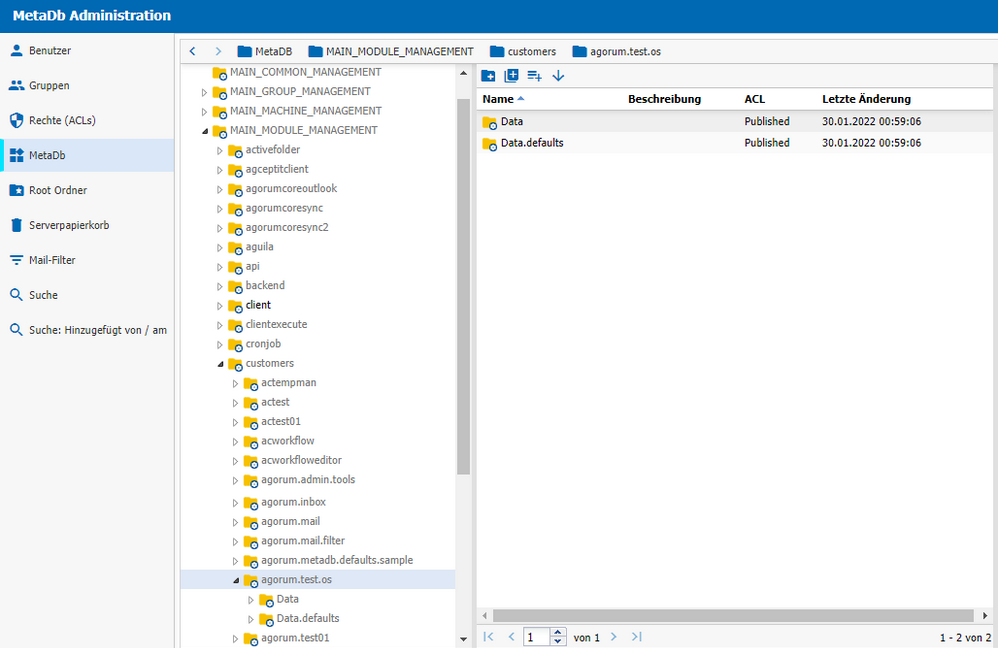The width and height of the screenshot is (998, 648).
Task: Click the add multiple entries icon
Action: coord(511,76)
